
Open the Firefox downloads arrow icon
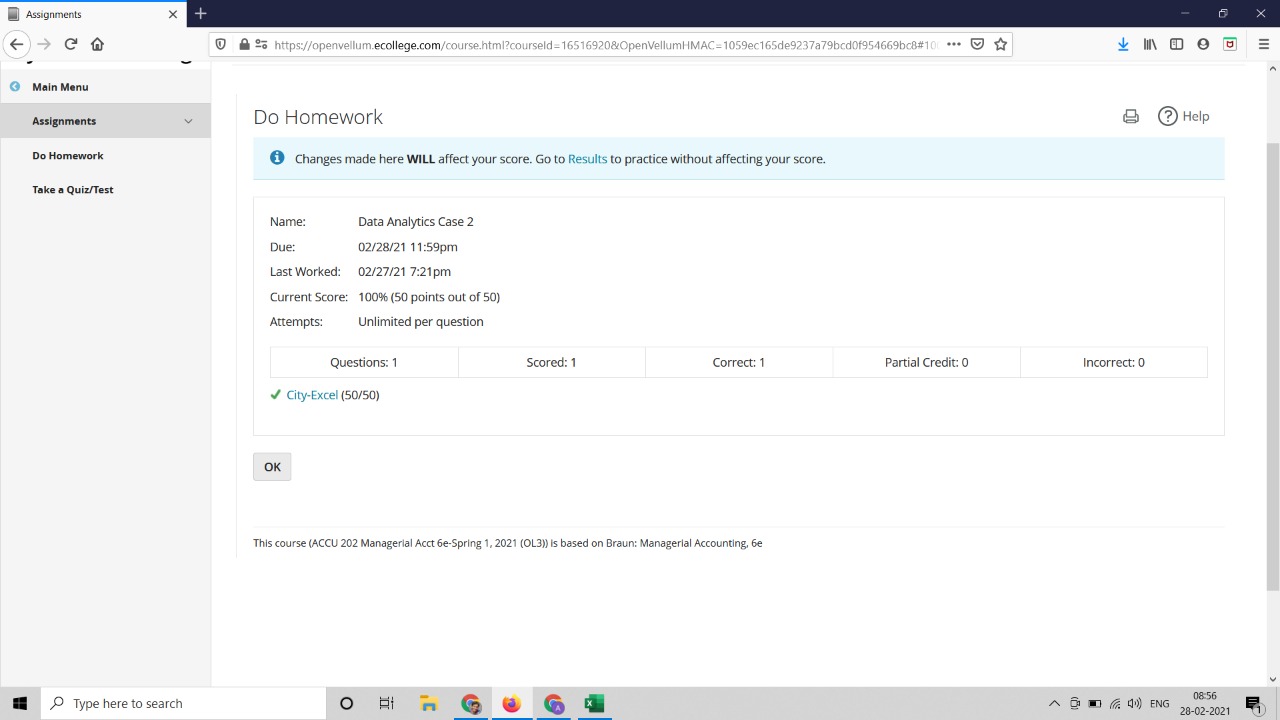click(x=1123, y=44)
